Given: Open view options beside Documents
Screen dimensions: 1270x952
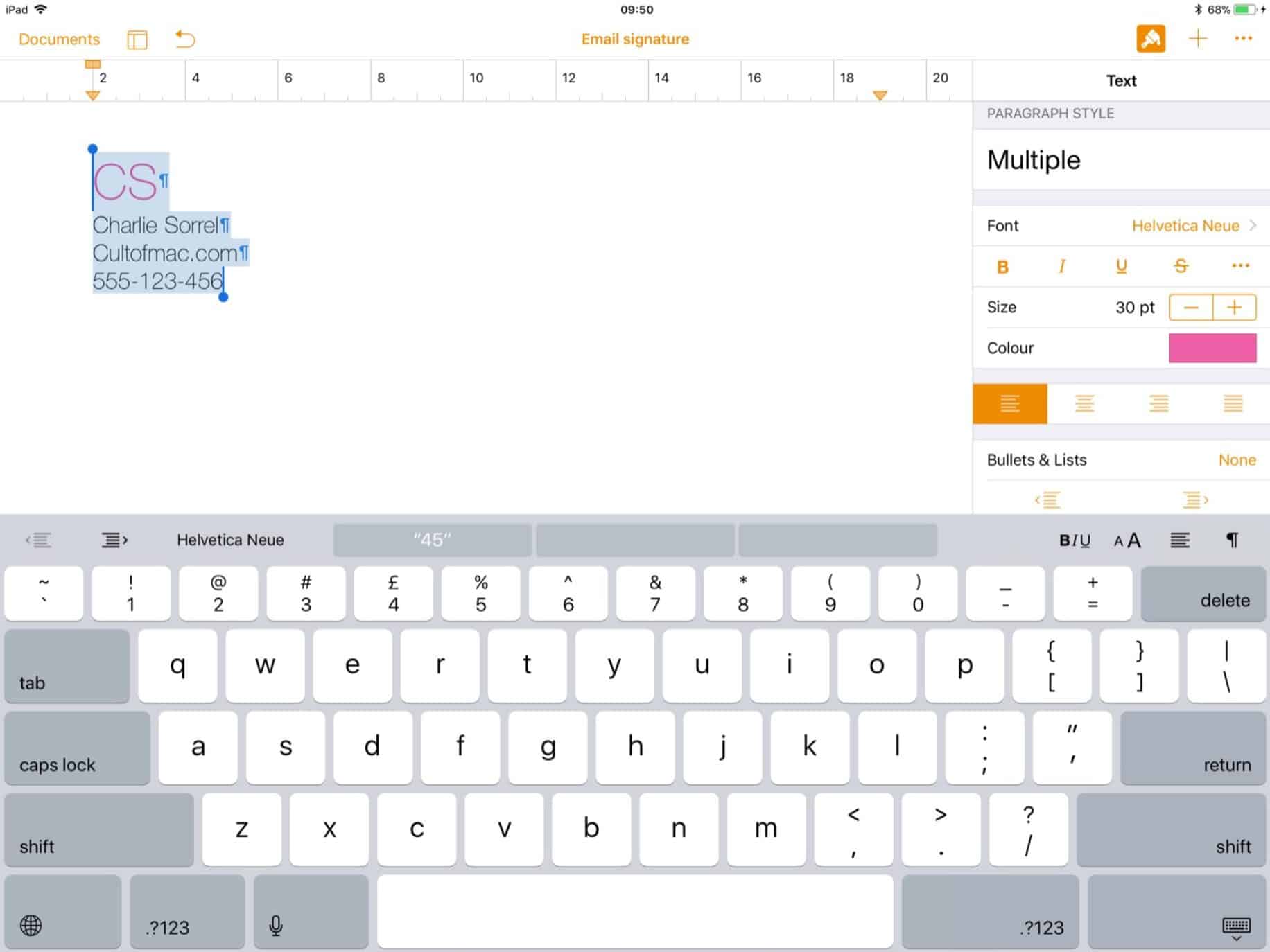Looking at the screenshot, I should (137, 40).
